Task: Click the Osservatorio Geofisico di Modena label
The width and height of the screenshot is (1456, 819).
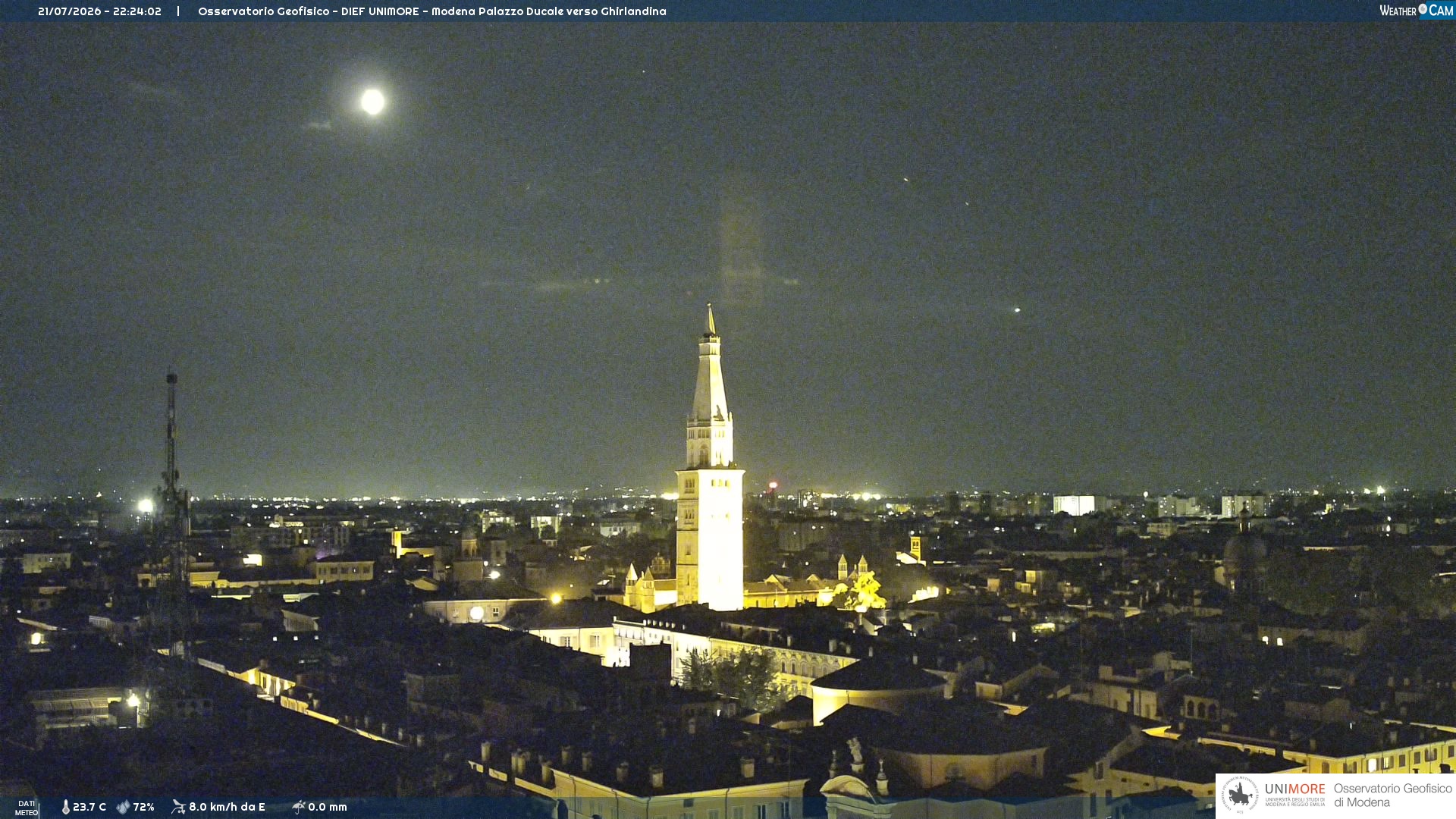Action: (1392, 795)
